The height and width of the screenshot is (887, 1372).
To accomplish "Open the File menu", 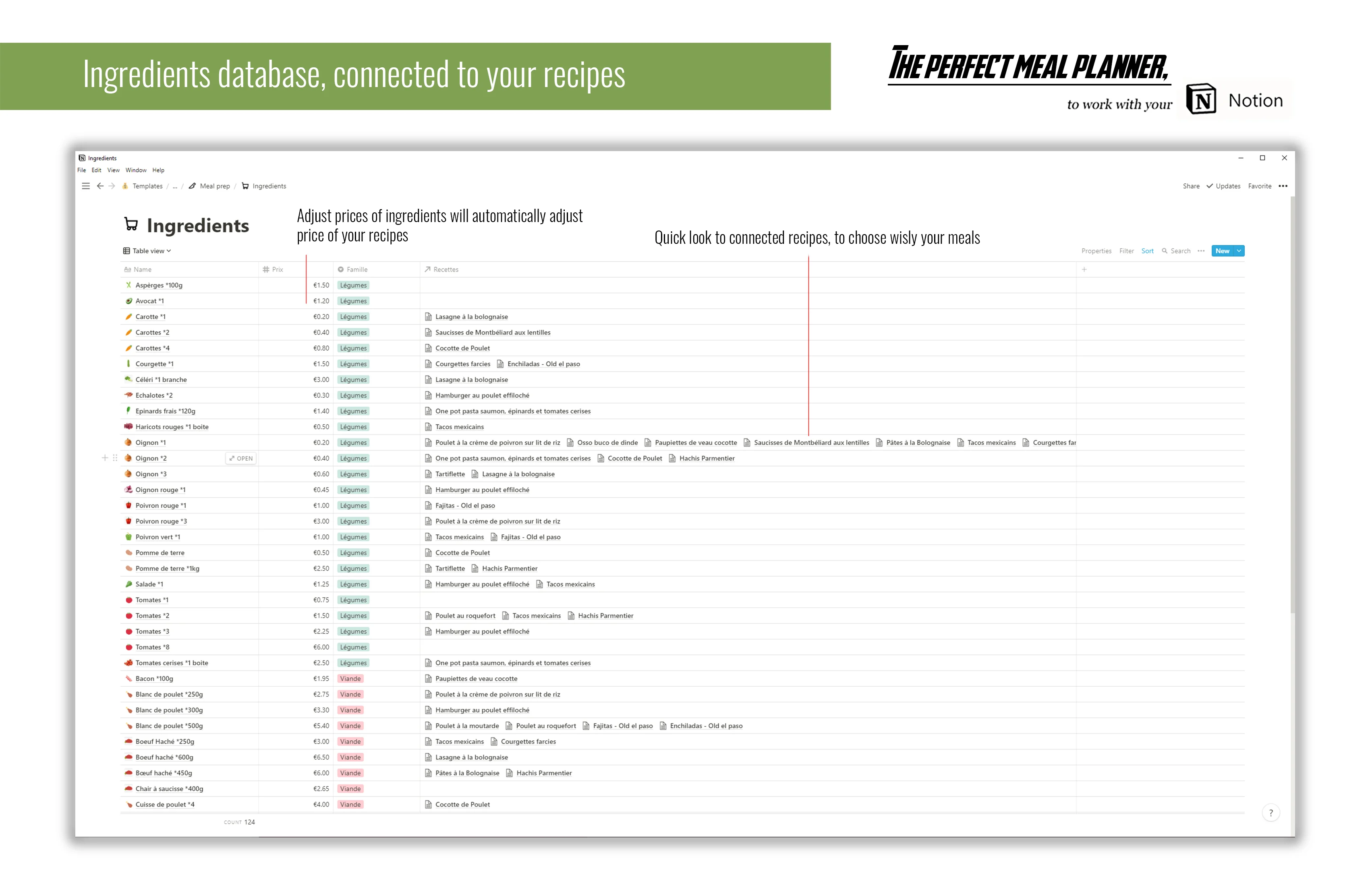I will tap(82, 170).
